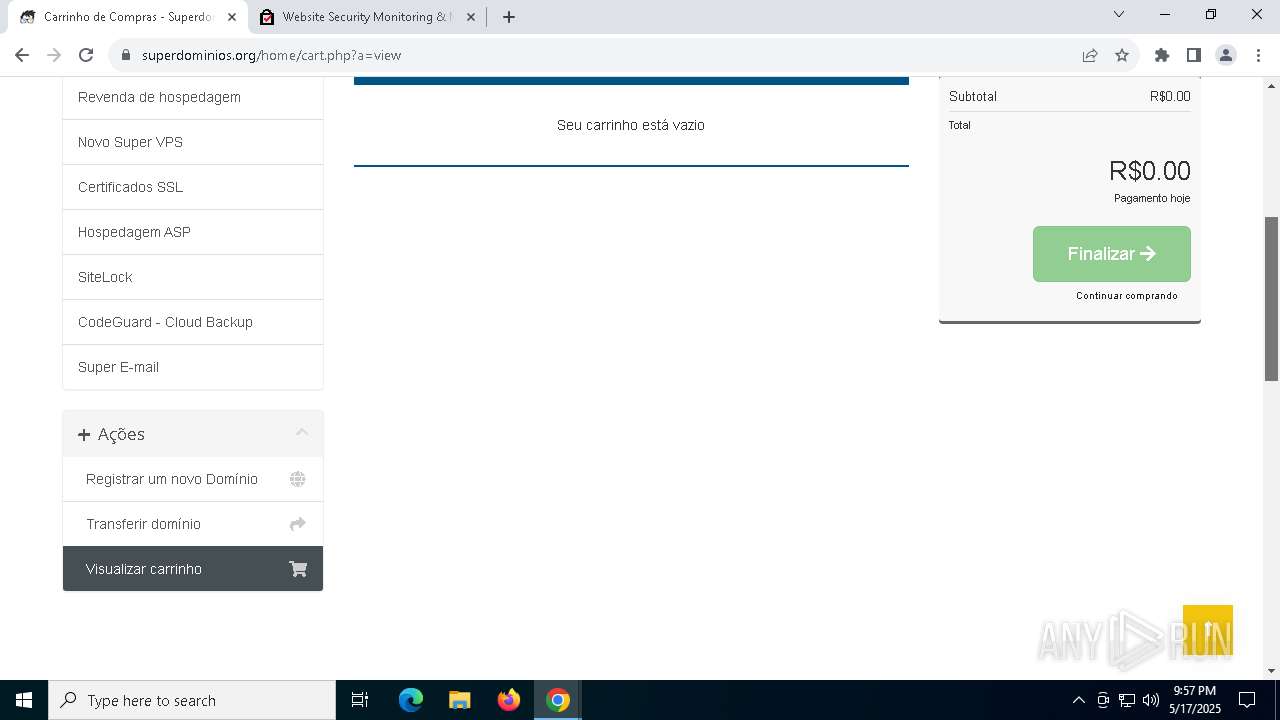Click the Chrome icon in the taskbar
Viewport: 1280px width, 720px height.
tap(558, 700)
